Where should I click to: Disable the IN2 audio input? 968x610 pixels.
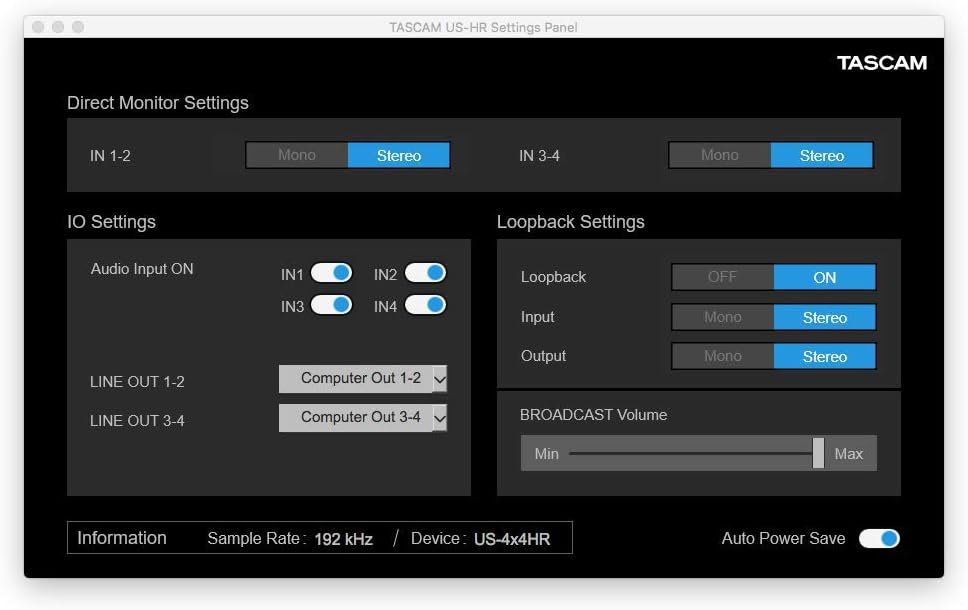[x=425, y=274]
